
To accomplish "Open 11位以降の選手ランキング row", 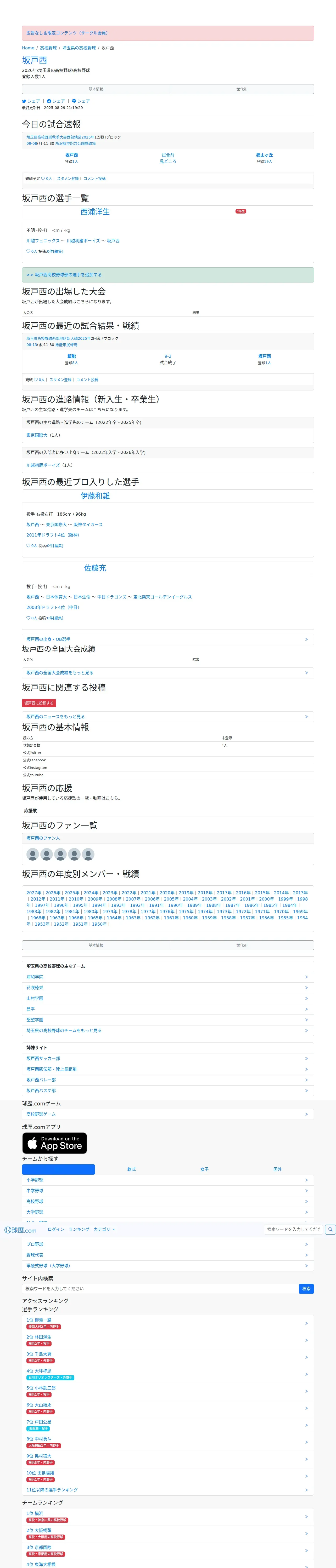I will 168,1490.
